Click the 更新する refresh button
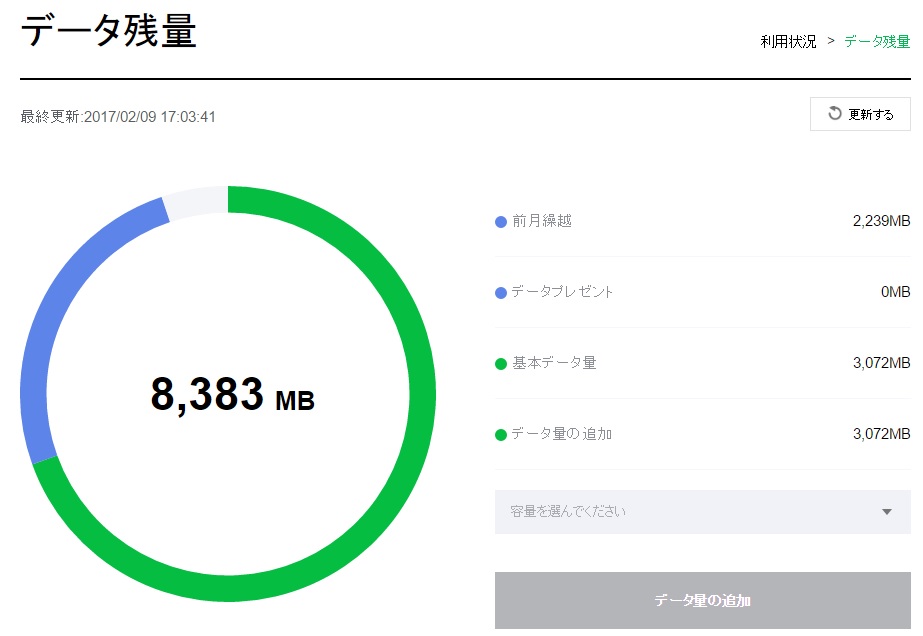This screenshot has width=923, height=636. click(x=860, y=114)
